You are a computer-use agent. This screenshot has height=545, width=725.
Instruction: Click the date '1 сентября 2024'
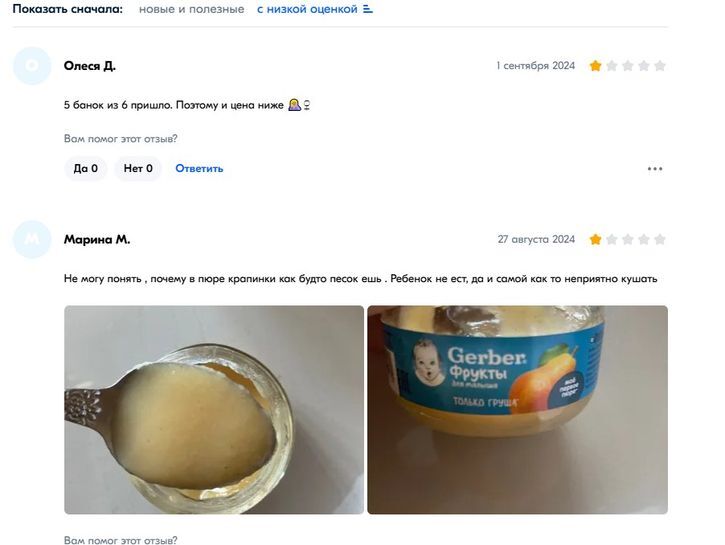pos(535,66)
